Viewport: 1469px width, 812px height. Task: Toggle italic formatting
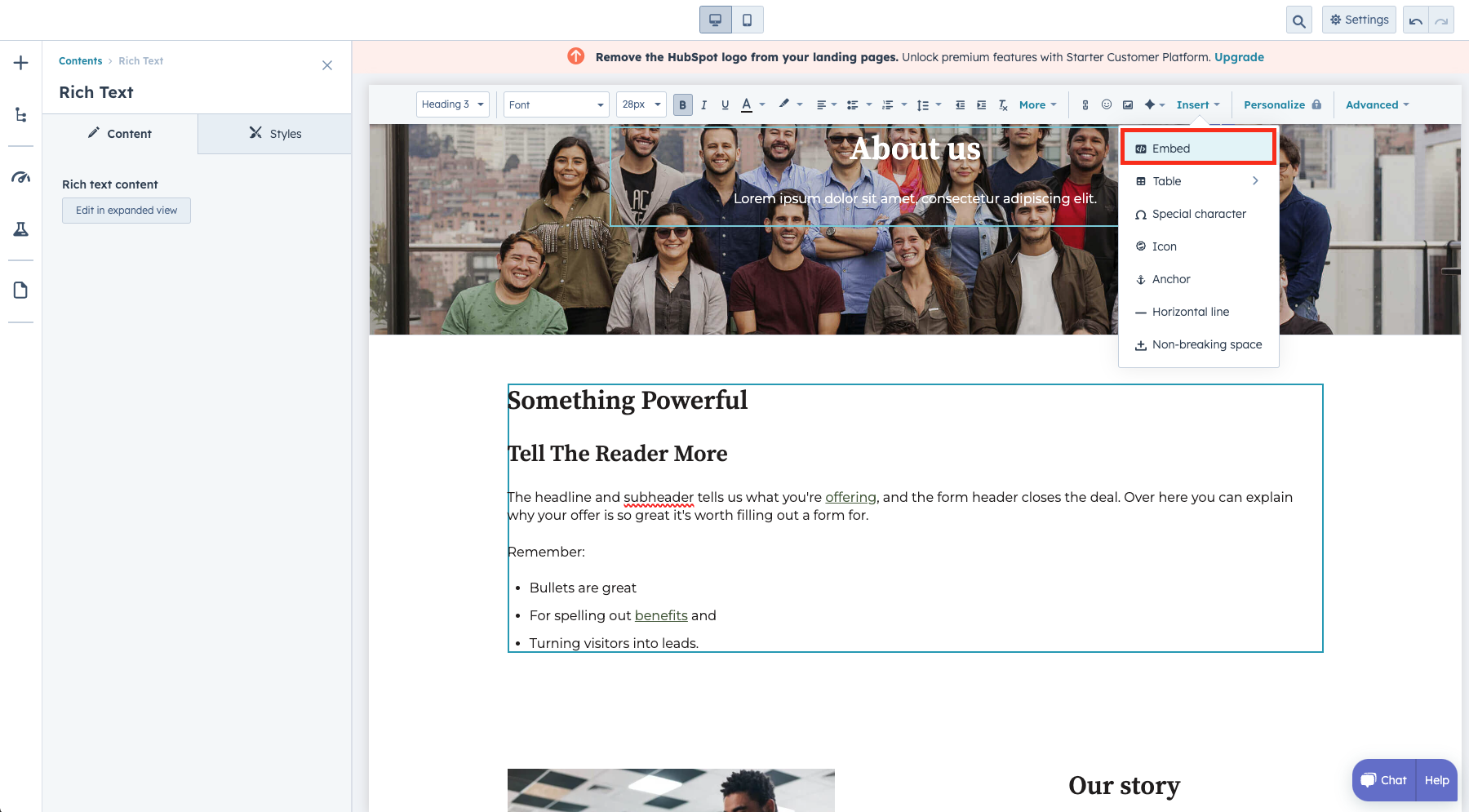(x=703, y=104)
